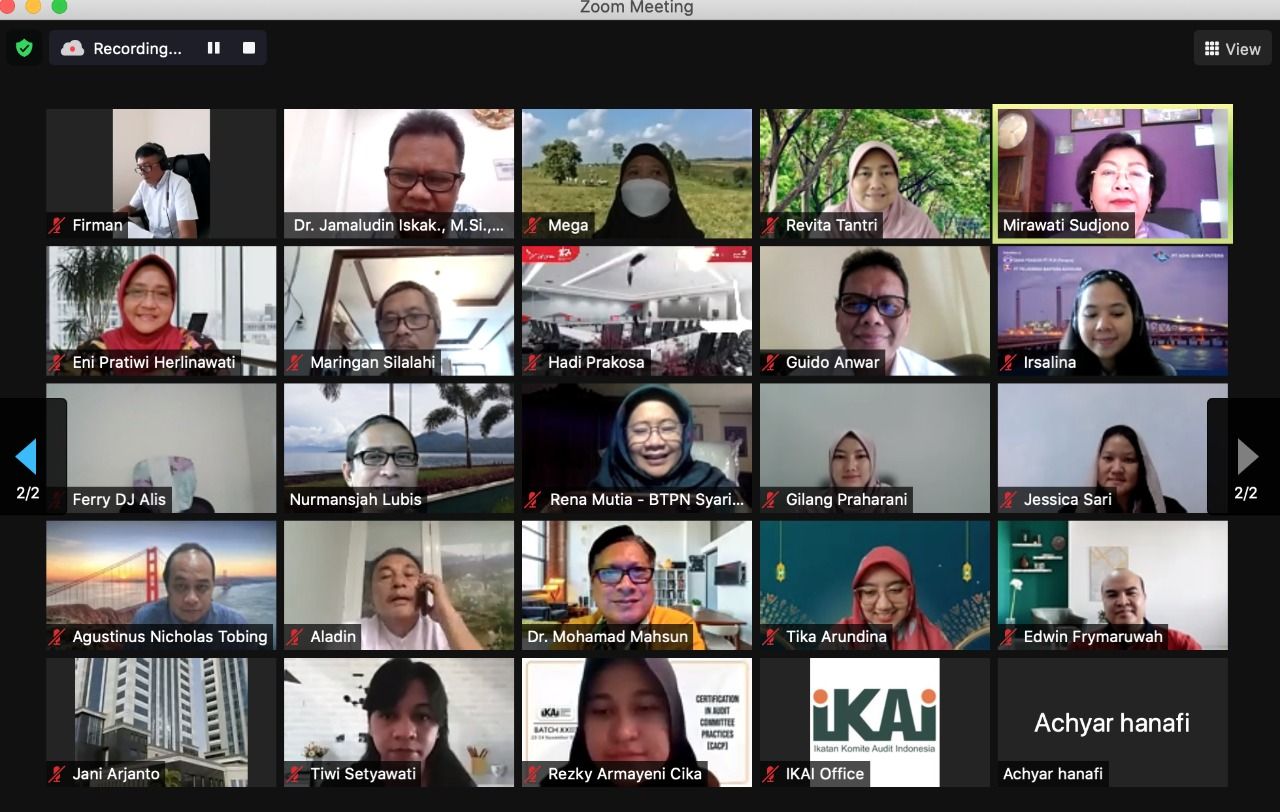1280x812 pixels.
Task: Click the name label Edwin Frymaruwah
Action: [x=1093, y=636]
